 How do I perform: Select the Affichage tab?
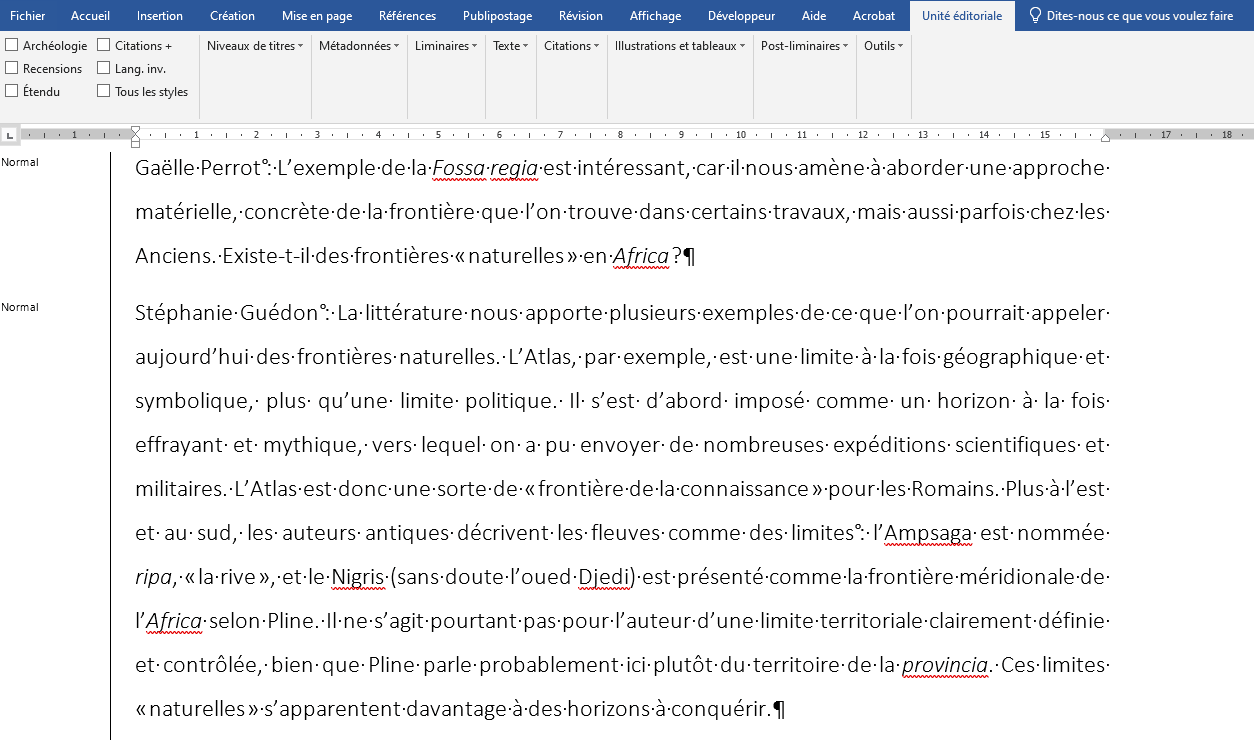656,16
